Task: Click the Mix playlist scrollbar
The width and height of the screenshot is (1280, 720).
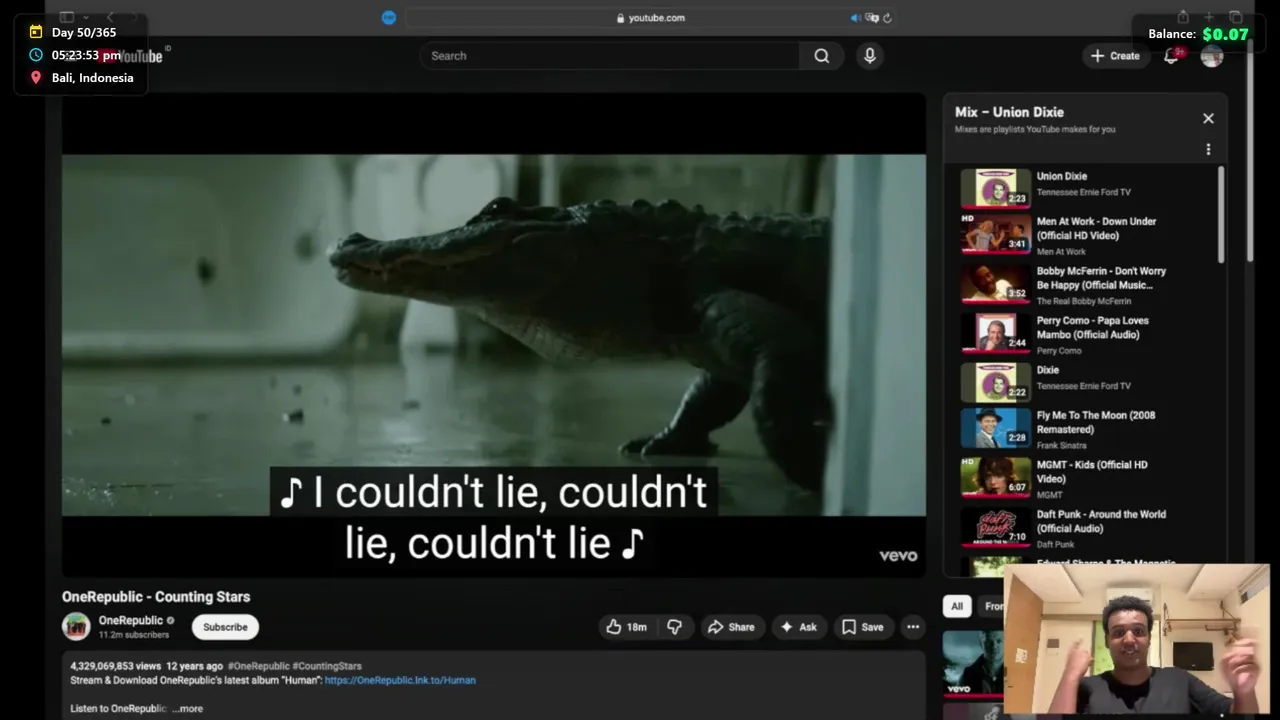Action: pos(1221,215)
